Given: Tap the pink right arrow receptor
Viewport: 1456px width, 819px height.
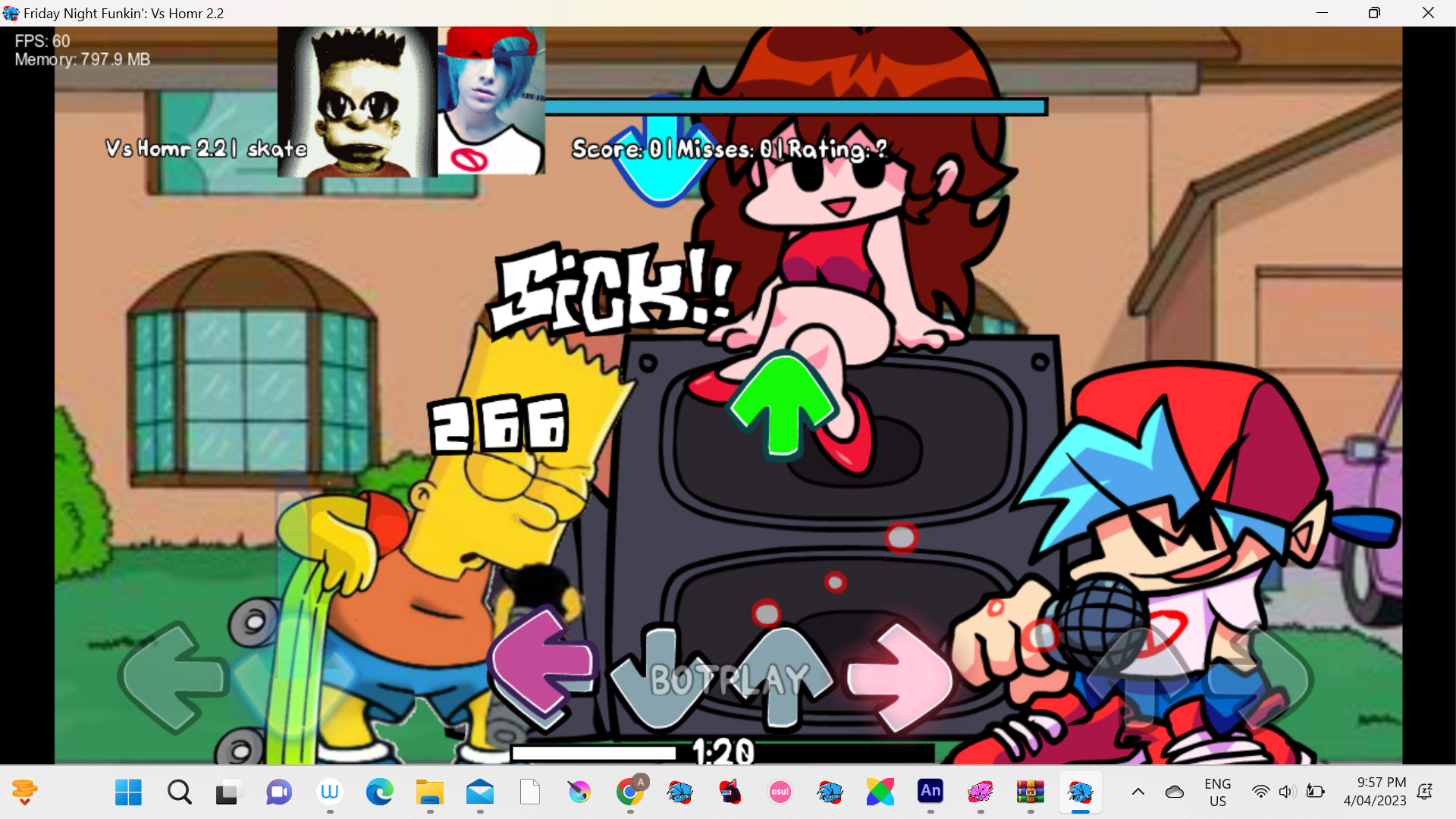Looking at the screenshot, I should 899,677.
